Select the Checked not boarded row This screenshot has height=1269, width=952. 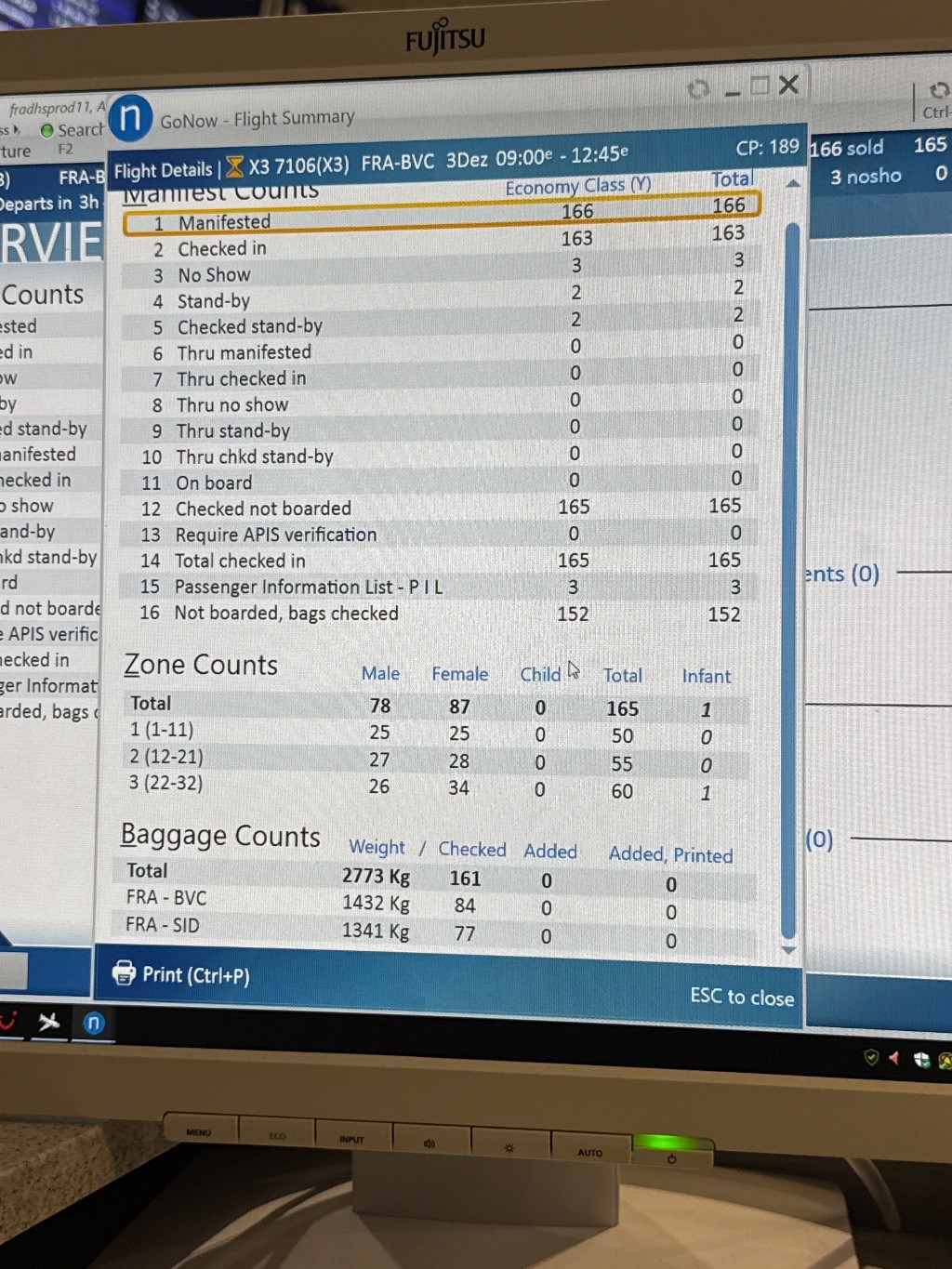[x=442, y=508]
